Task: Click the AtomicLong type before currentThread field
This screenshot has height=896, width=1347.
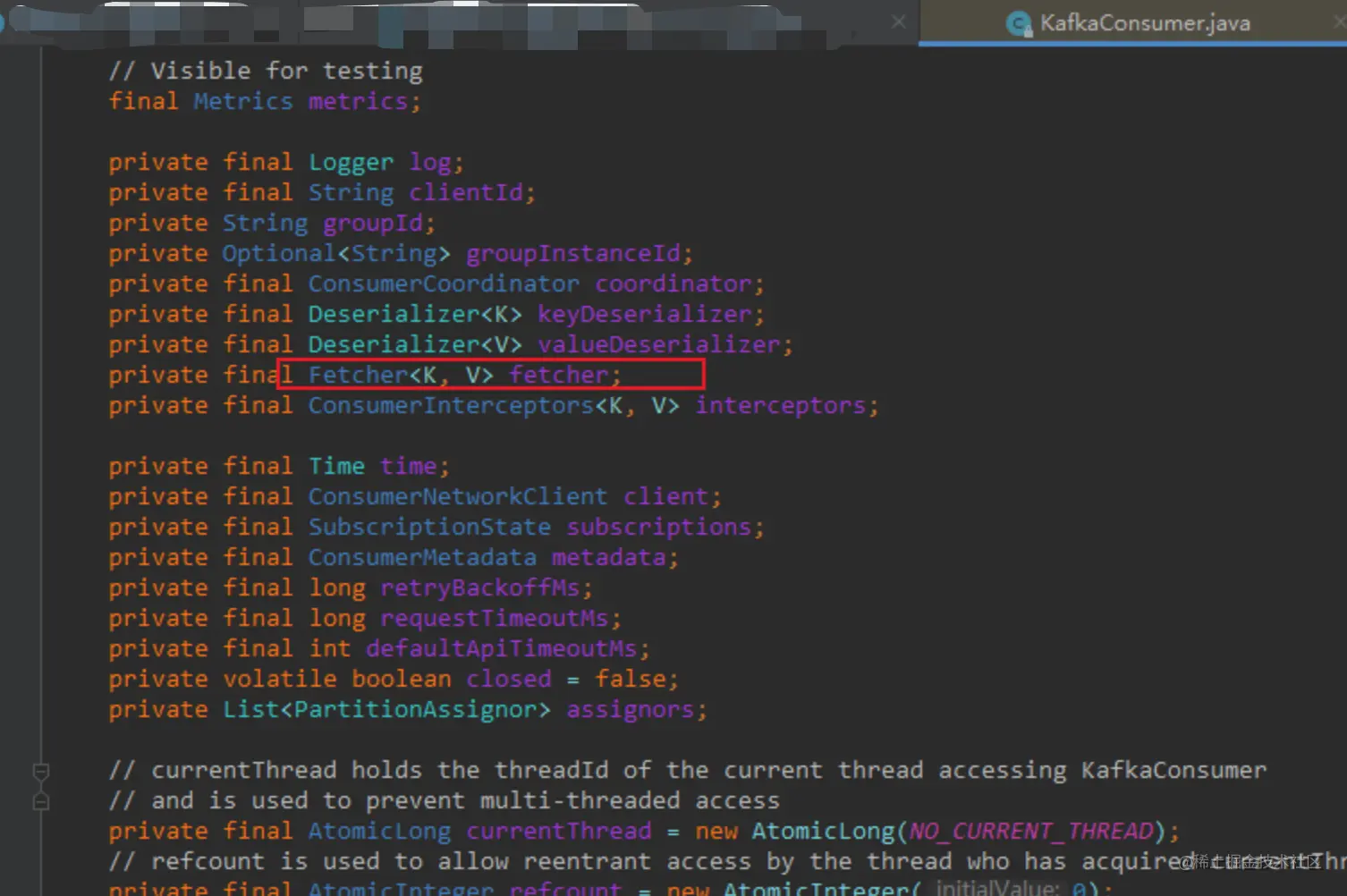Action: (x=379, y=831)
